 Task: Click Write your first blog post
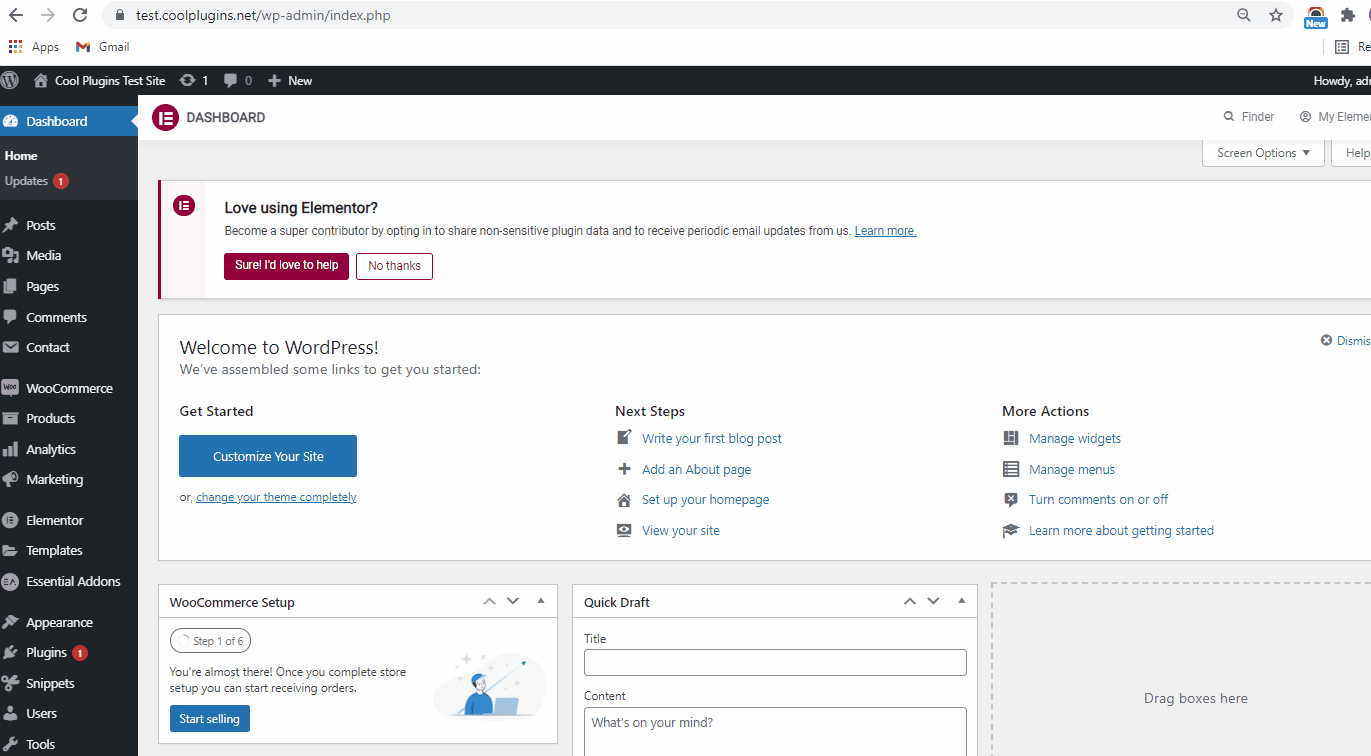(x=712, y=438)
